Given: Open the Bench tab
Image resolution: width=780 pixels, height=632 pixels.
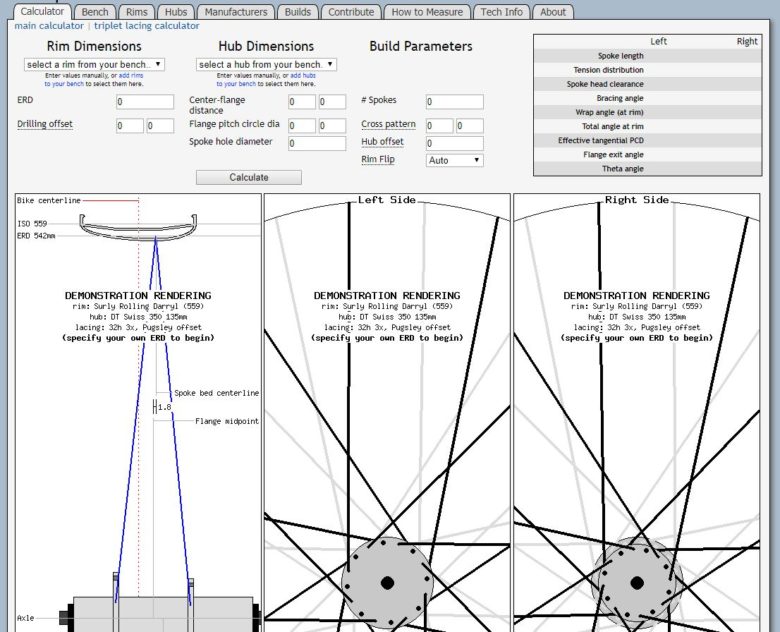Looking at the screenshot, I should (95, 12).
